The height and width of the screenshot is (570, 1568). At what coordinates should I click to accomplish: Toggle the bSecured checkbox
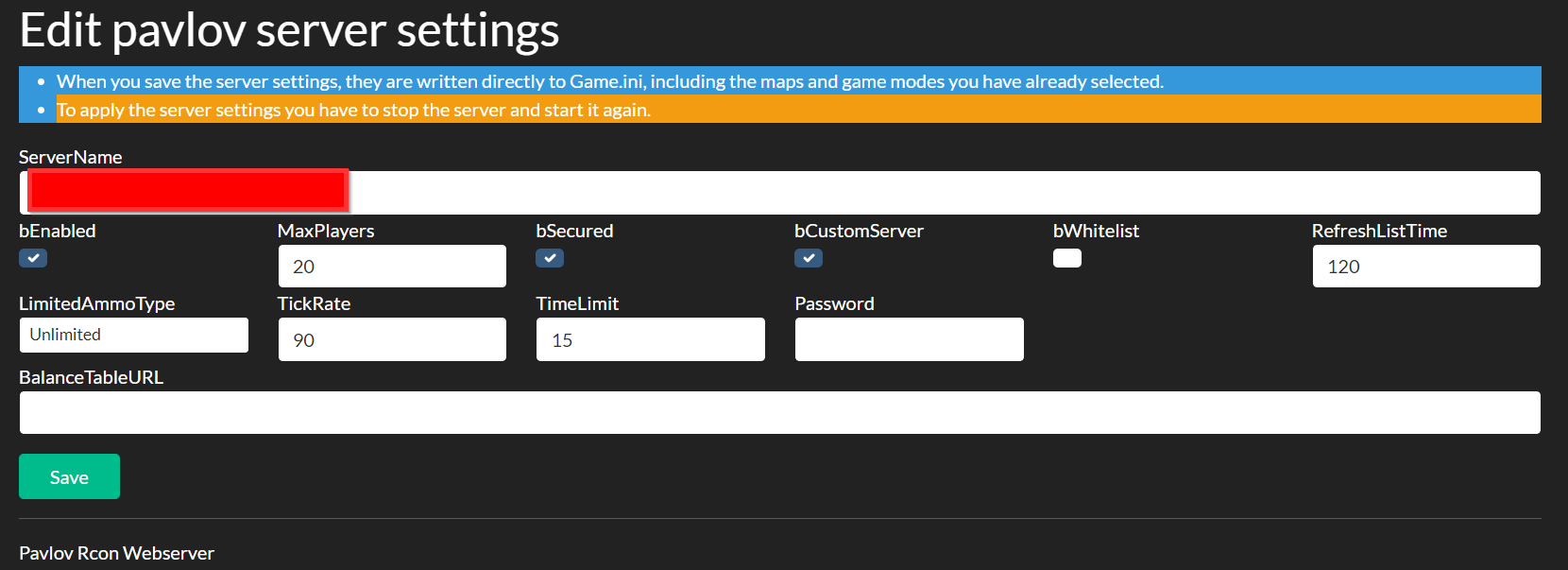550,258
